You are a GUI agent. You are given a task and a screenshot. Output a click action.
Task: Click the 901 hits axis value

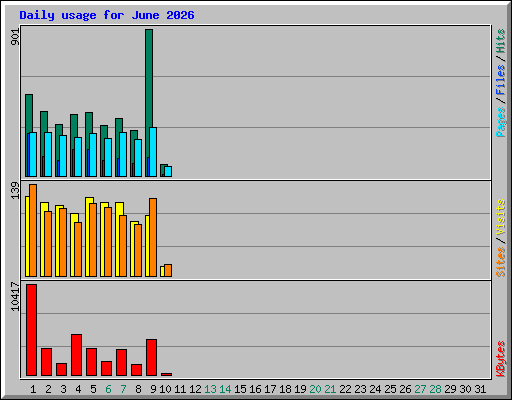pos(15,37)
